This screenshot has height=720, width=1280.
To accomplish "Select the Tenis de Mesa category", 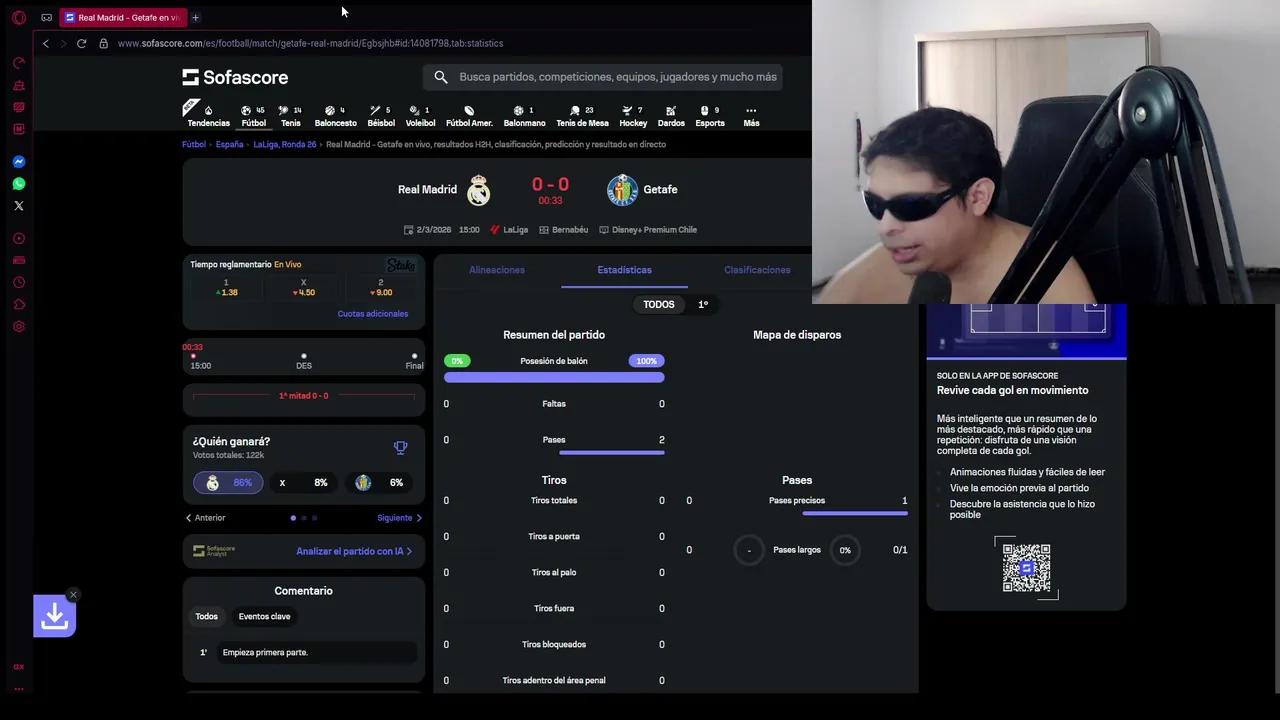I will [582, 116].
